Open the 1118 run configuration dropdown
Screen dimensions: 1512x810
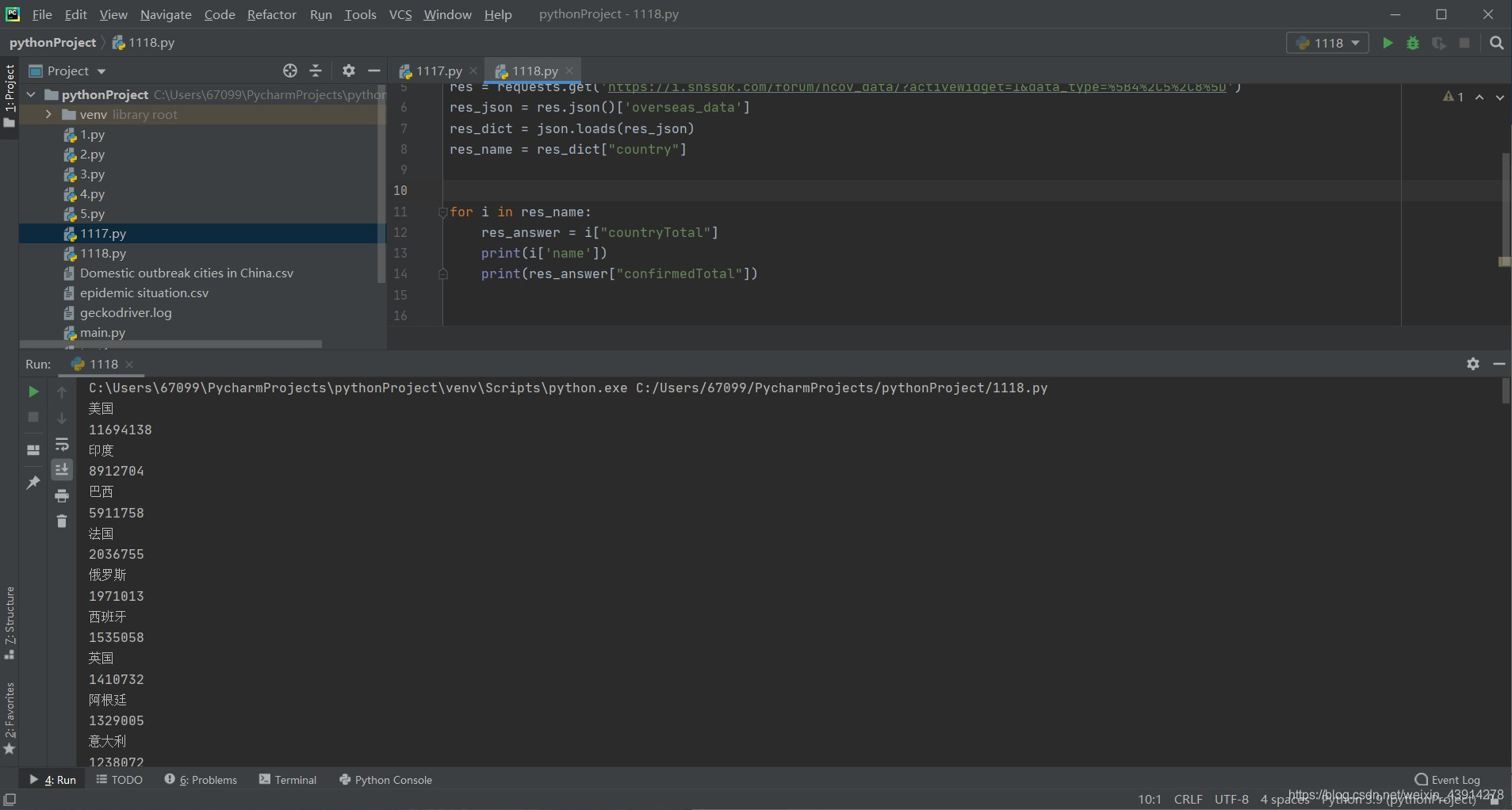click(1328, 43)
